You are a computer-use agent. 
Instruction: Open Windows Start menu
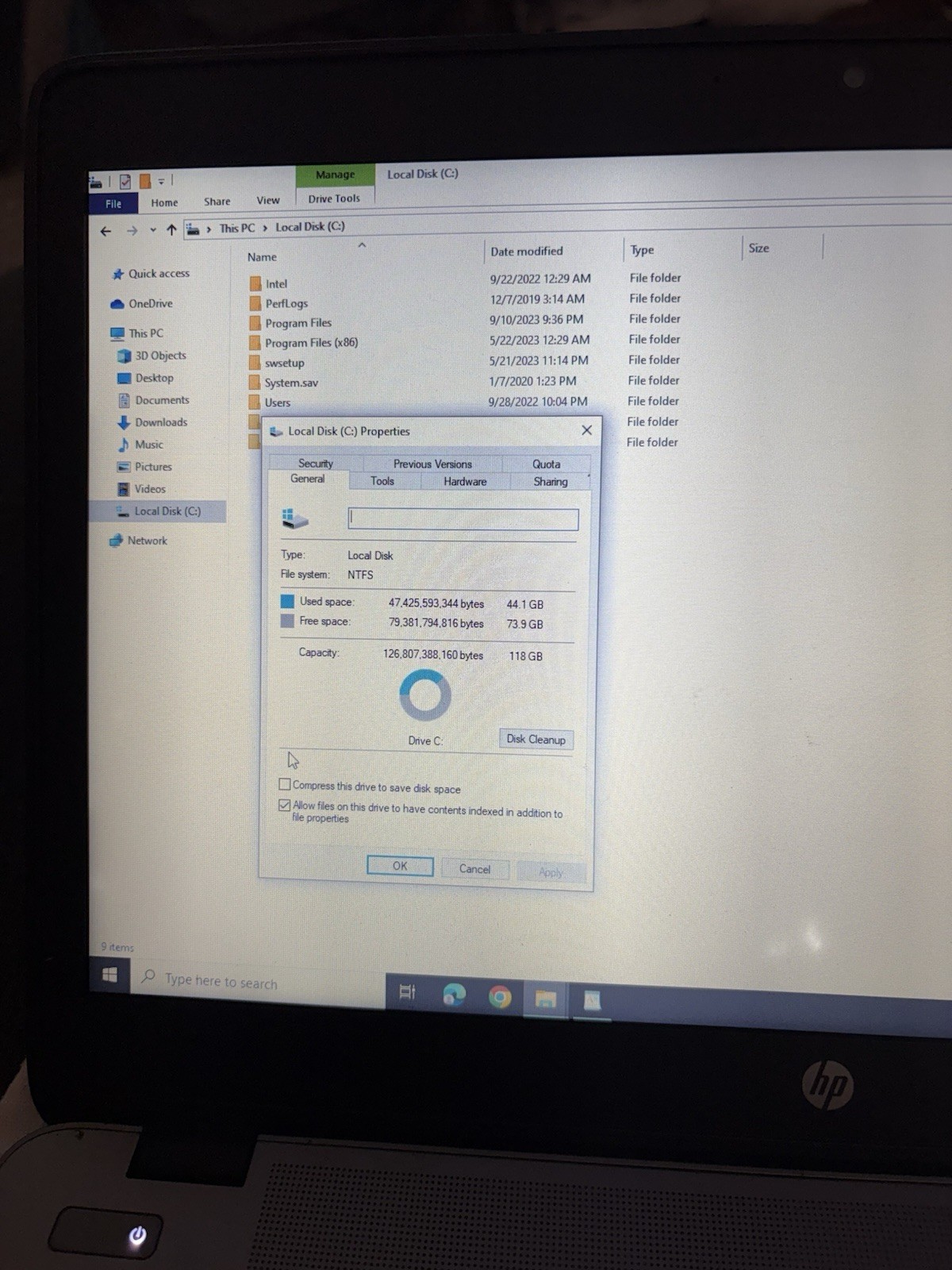click(x=110, y=975)
